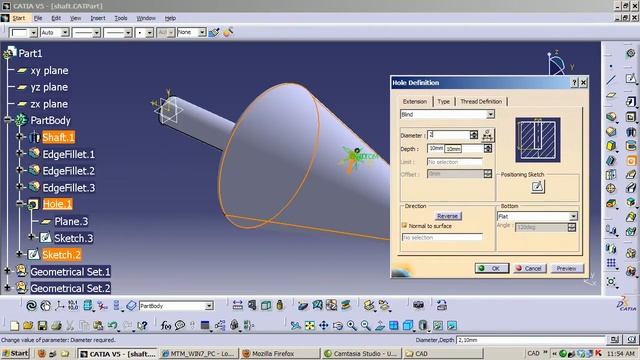Click the Plane tool in right toolbar
Viewport: 640px width, 360px height.
[x=611, y=95]
